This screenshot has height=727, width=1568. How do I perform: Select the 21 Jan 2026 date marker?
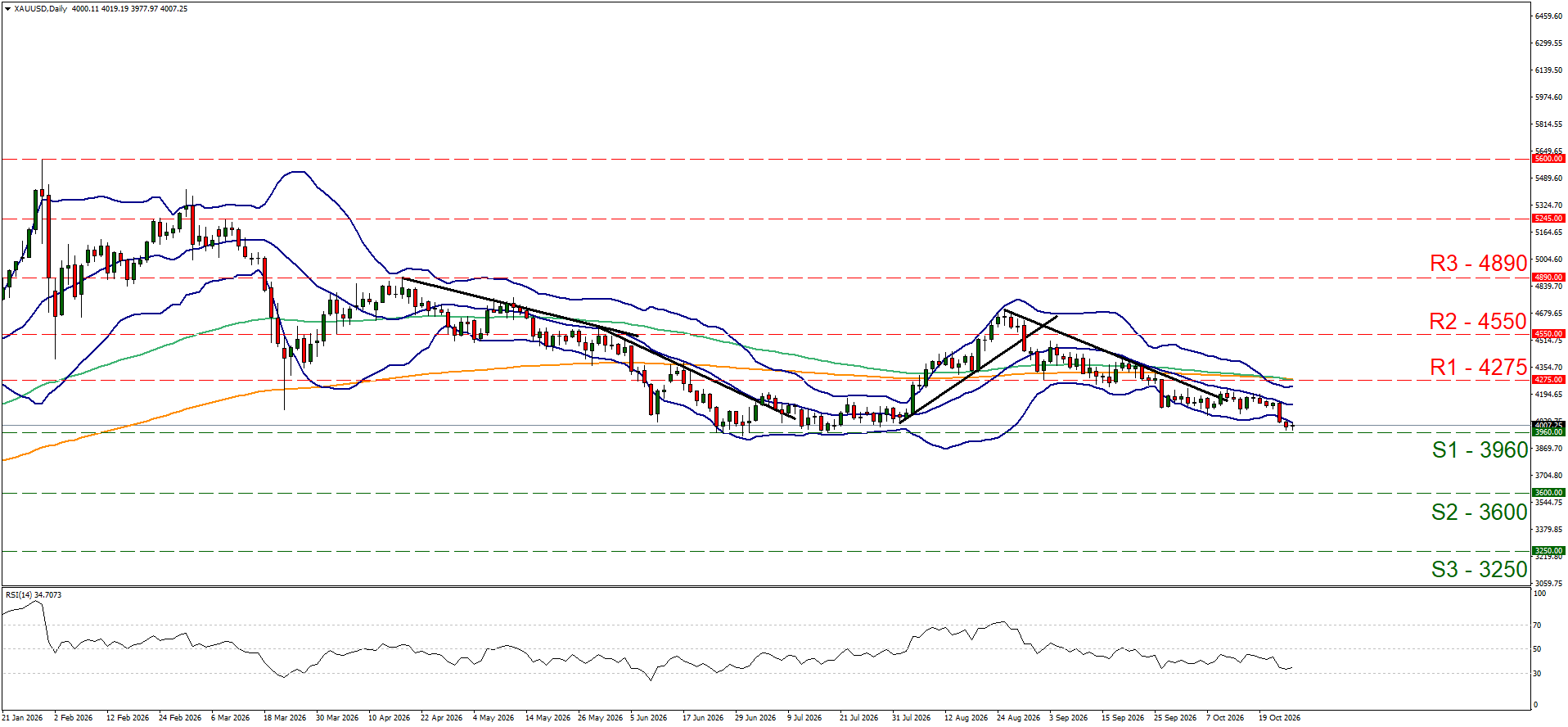point(22,718)
